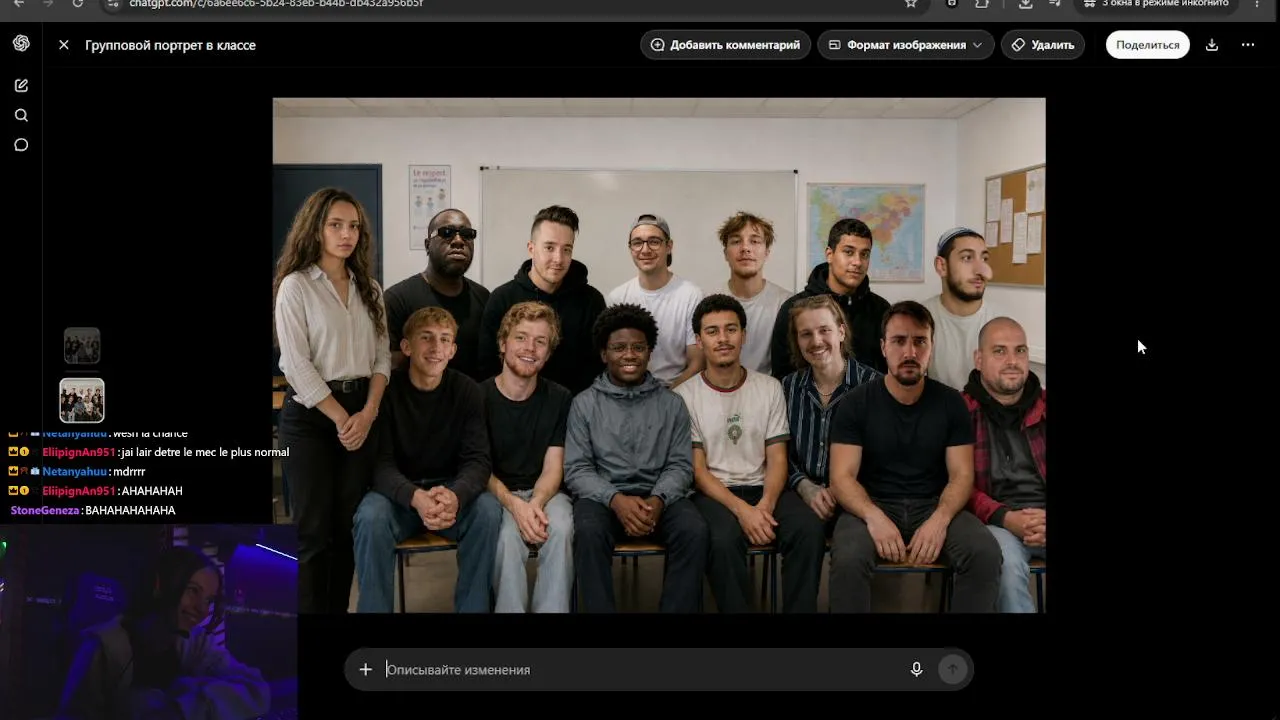Image resolution: width=1280 pixels, height=720 pixels.
Task: Click message "jai lair detre le mec le plus normal"
Action: click(x=205, y=452)
